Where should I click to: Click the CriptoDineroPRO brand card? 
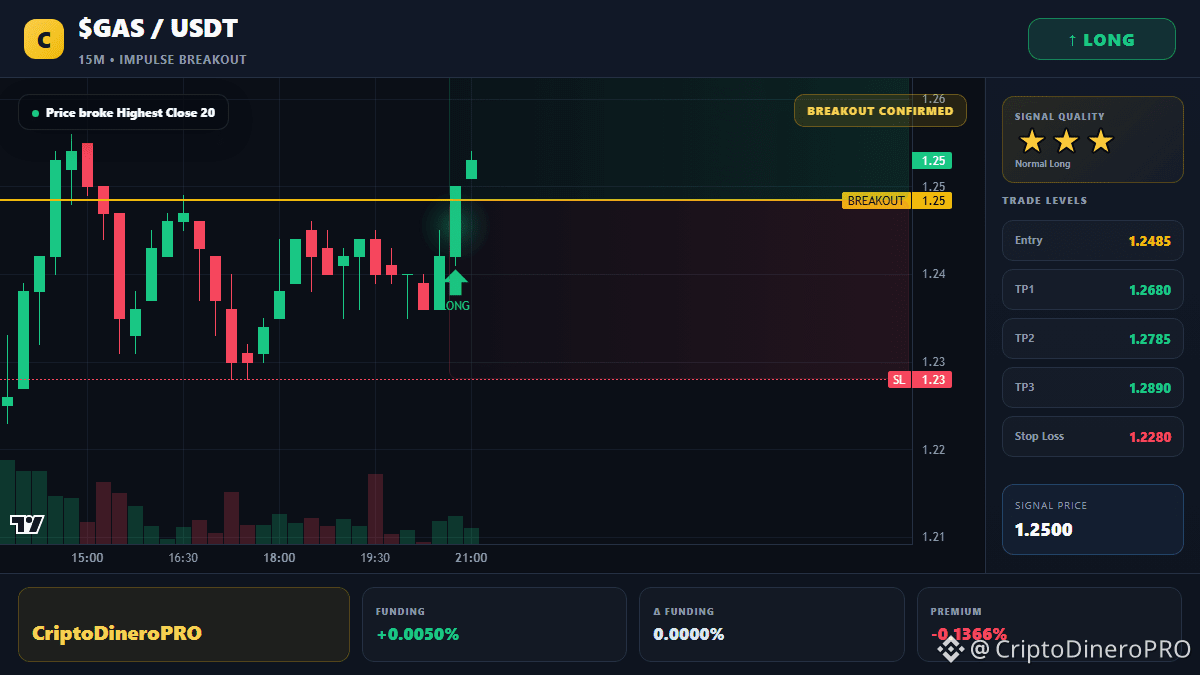(184, 624)
